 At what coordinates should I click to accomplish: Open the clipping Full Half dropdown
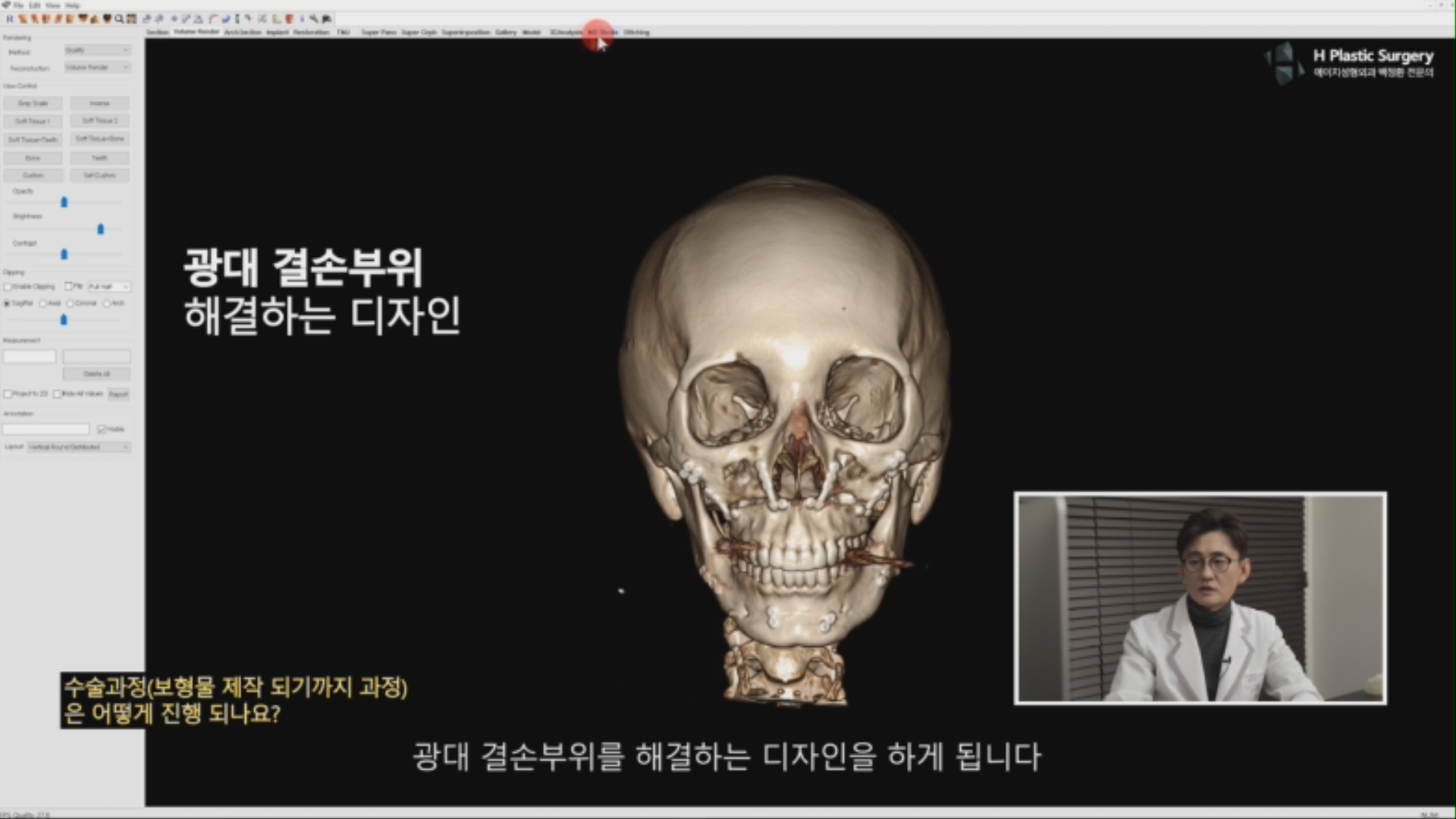(108, 287)
